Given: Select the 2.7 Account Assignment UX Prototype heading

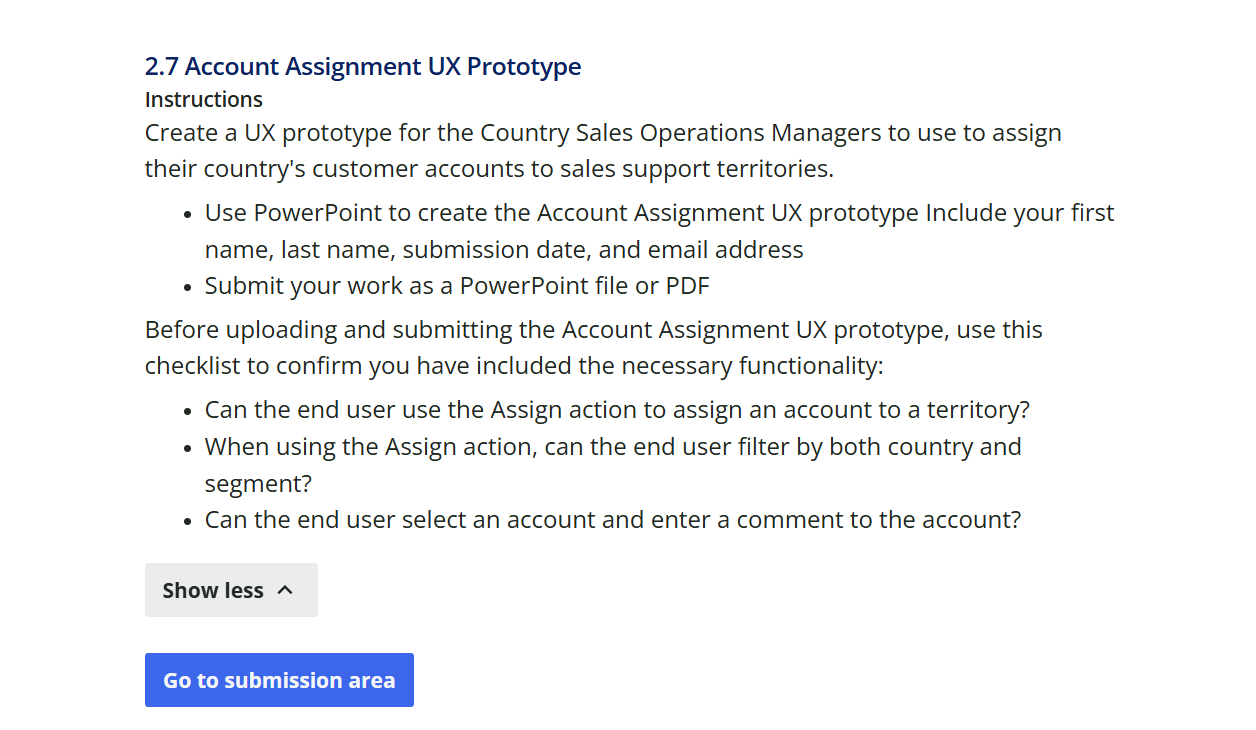Looking at the screenshot, I should coord(363,66).
